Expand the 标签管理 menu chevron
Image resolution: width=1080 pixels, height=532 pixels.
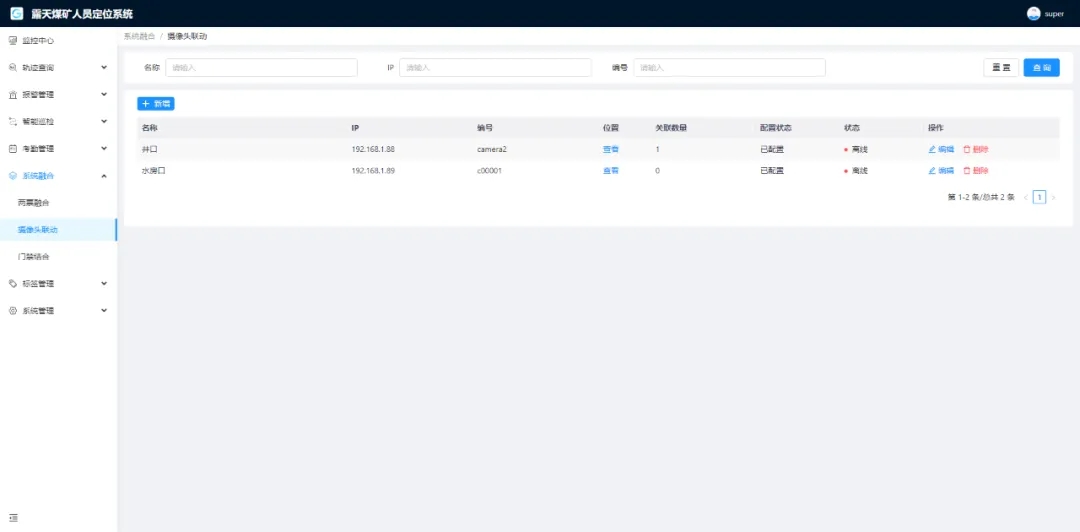pyautogui.click(x=104, y=283)
